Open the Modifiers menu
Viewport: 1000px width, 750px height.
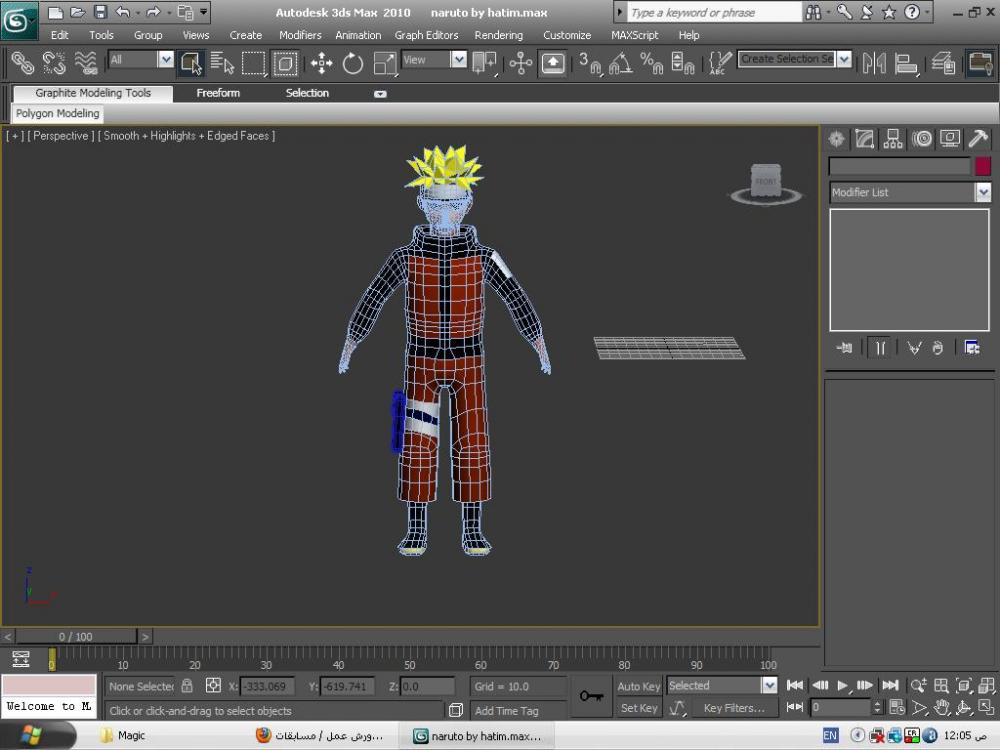pos(300,35)
